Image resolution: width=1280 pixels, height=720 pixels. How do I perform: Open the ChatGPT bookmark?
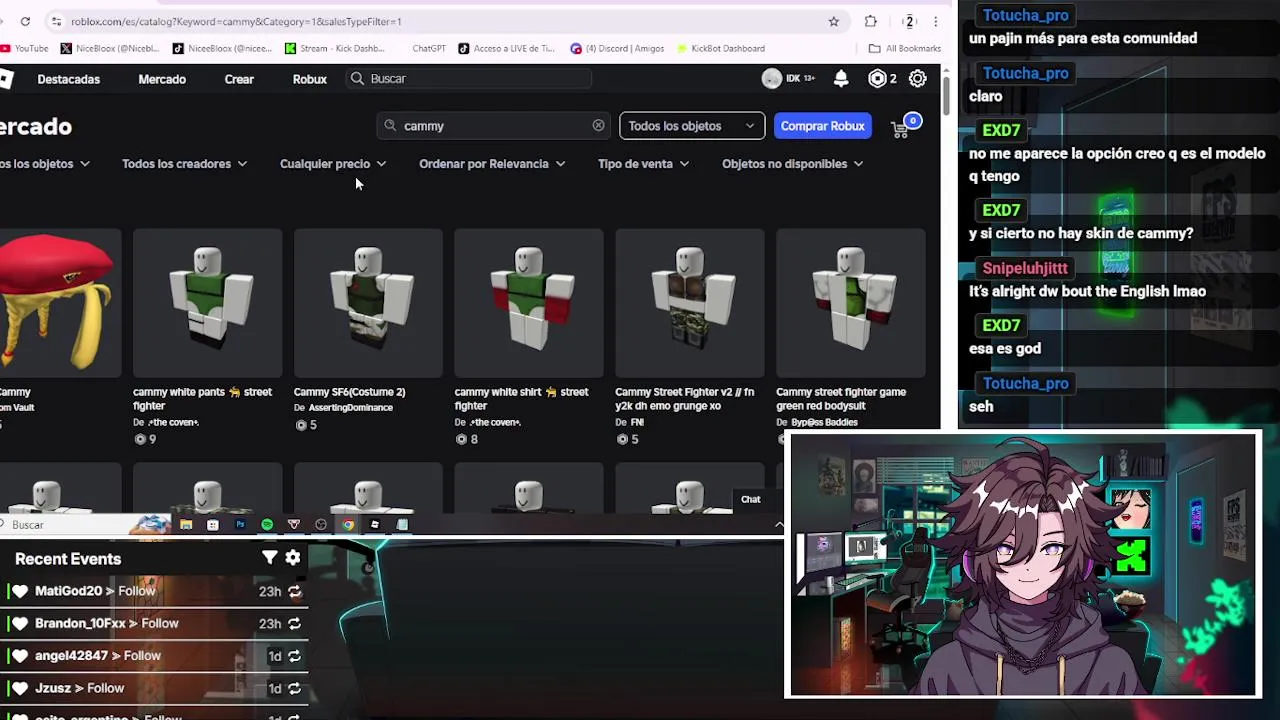[429, 48]
